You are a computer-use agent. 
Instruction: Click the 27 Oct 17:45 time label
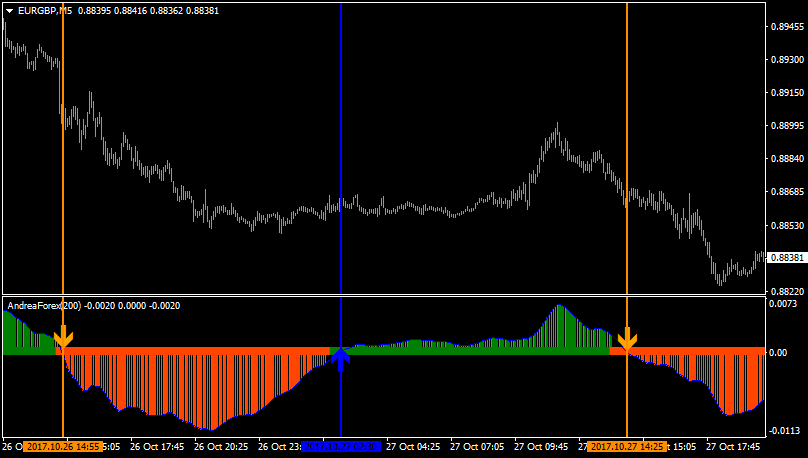tap(732, 447)
